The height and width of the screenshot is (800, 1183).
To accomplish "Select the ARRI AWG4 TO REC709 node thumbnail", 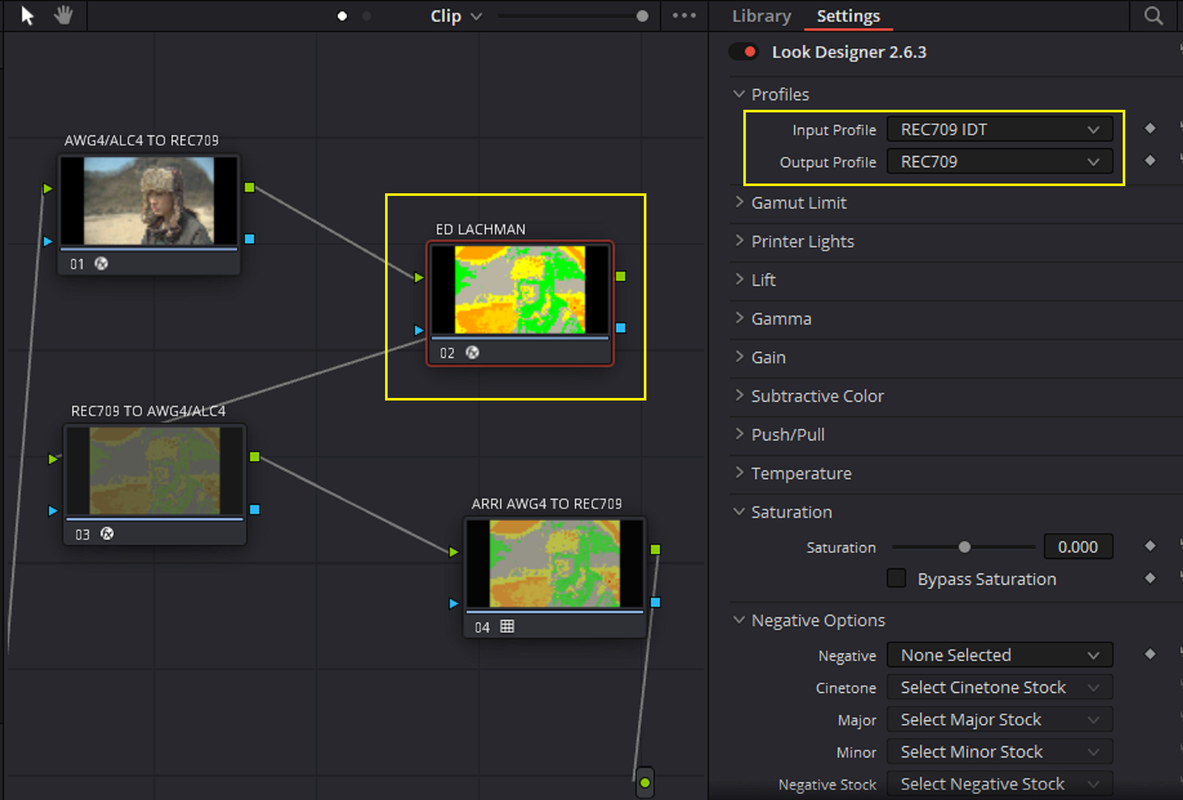I will click(555, 563).
